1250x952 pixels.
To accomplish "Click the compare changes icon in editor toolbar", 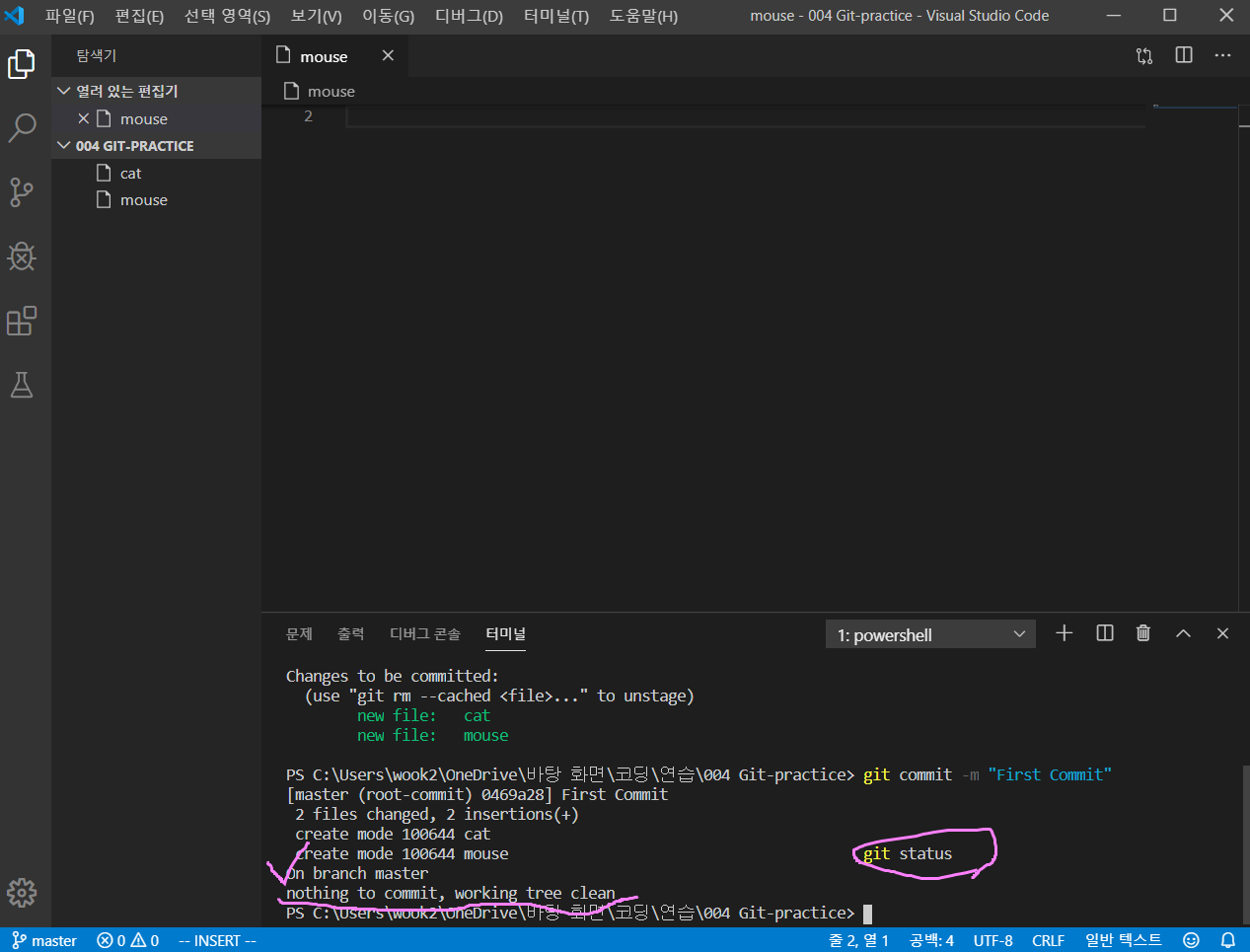I will 1144,56.
